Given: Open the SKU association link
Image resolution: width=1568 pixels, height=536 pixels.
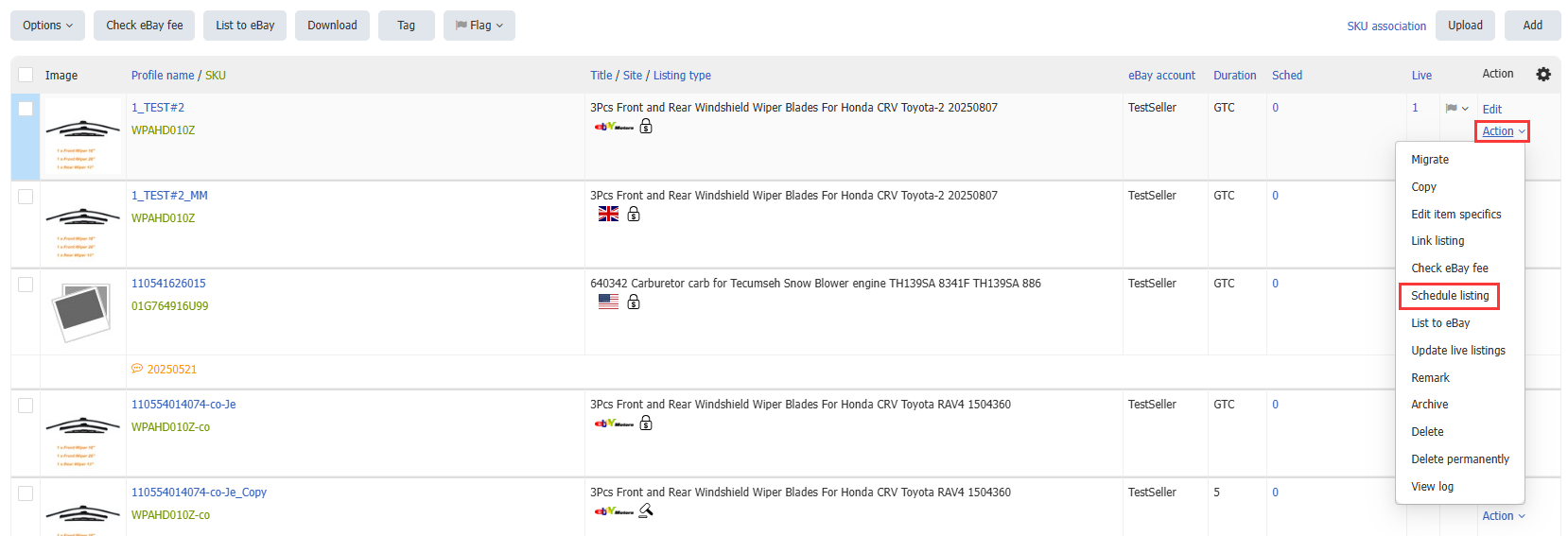Looking at the screenshot, I should (1386, 26).
